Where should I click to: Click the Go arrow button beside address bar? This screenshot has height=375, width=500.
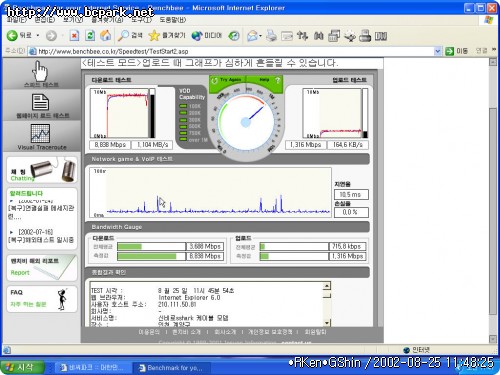(450, 51)
